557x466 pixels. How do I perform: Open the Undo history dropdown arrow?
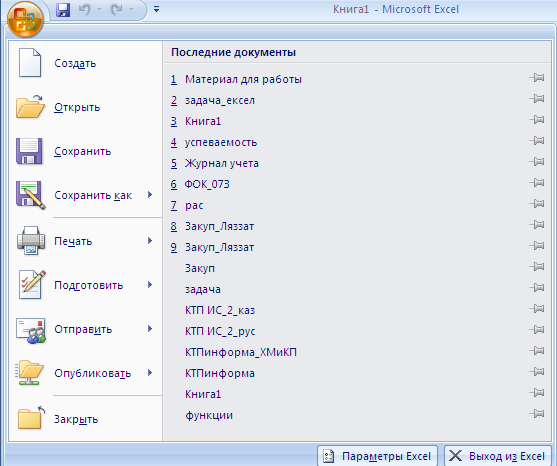(99, 10)
